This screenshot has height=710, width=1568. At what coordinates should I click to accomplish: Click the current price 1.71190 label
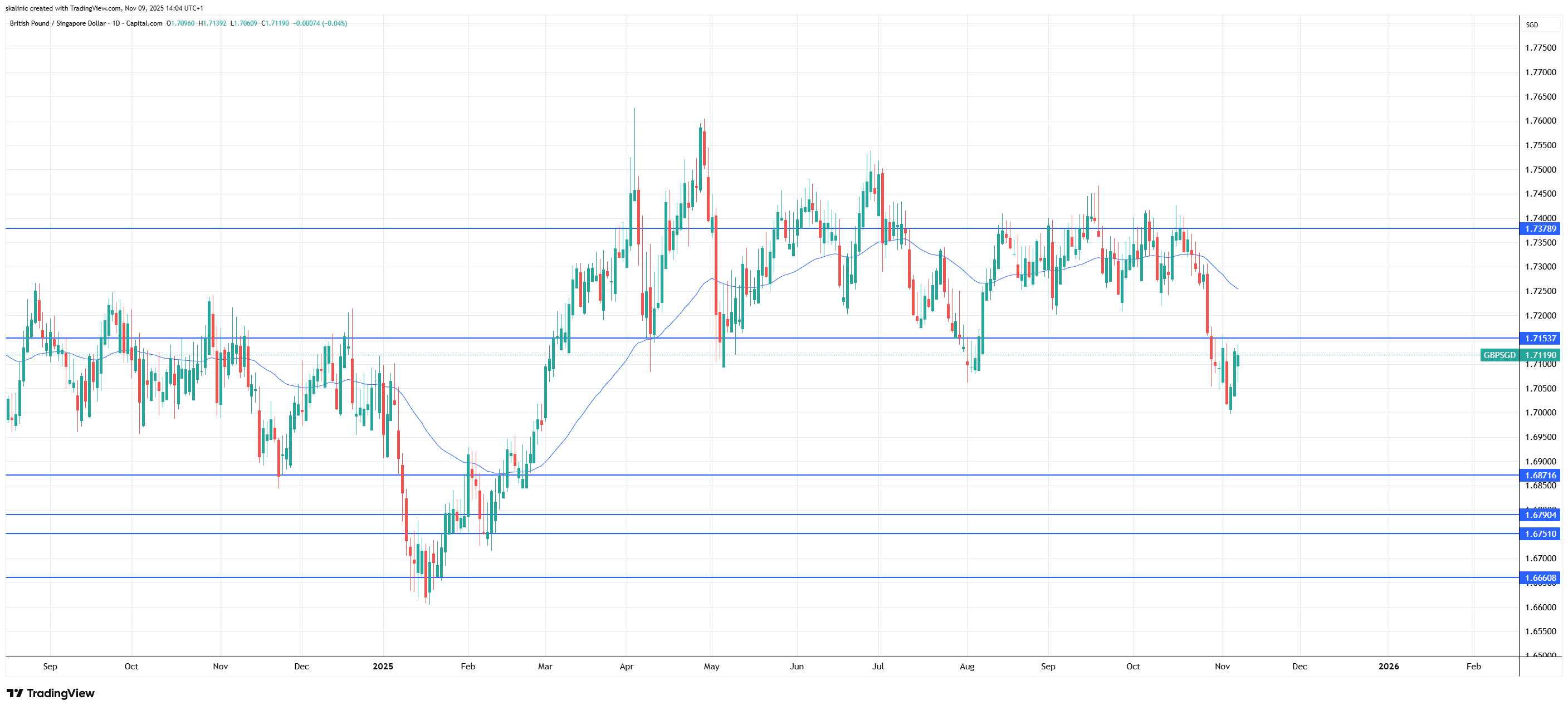(1540, 355)
